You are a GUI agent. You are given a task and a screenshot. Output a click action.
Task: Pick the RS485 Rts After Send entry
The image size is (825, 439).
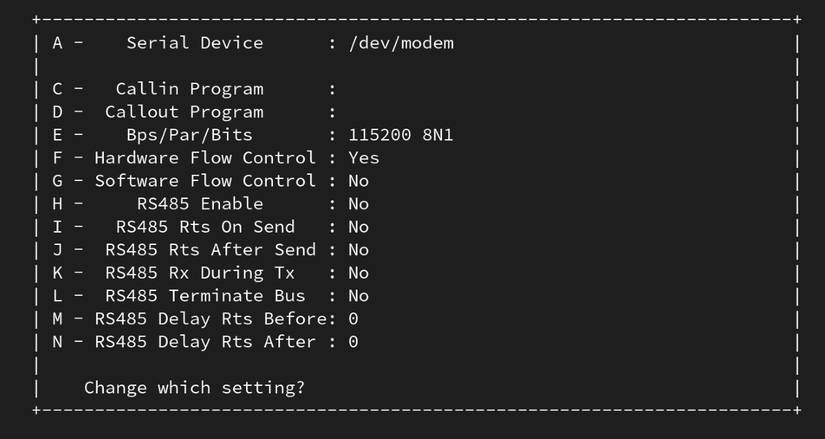[x=210, y=250]
